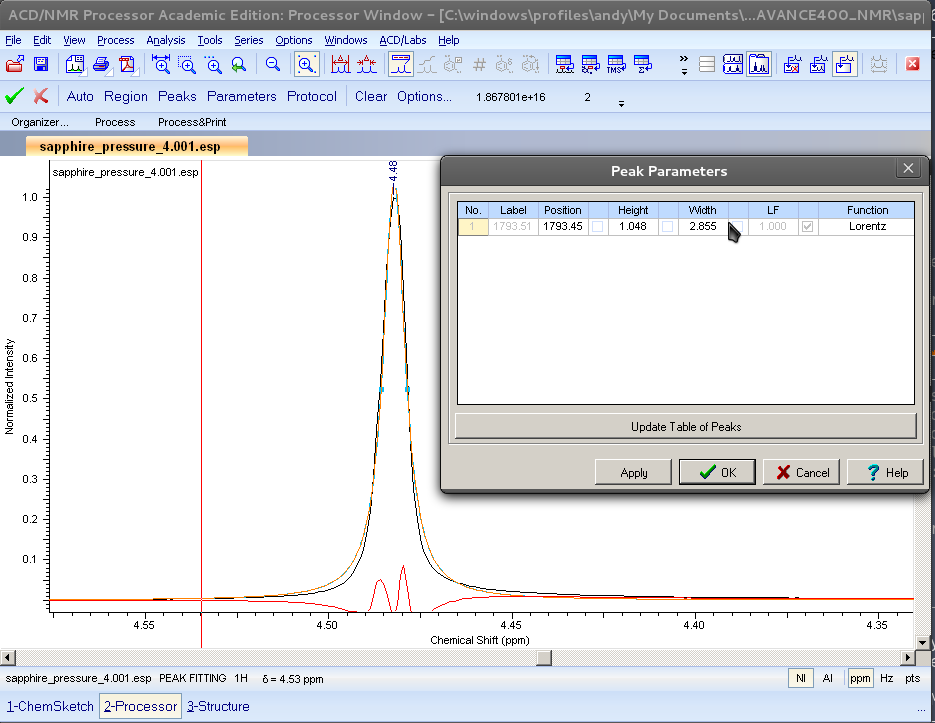935x723 pixels.
Task: Toggle the highlighted spectrum window download icon
Action: pos(845,64)
